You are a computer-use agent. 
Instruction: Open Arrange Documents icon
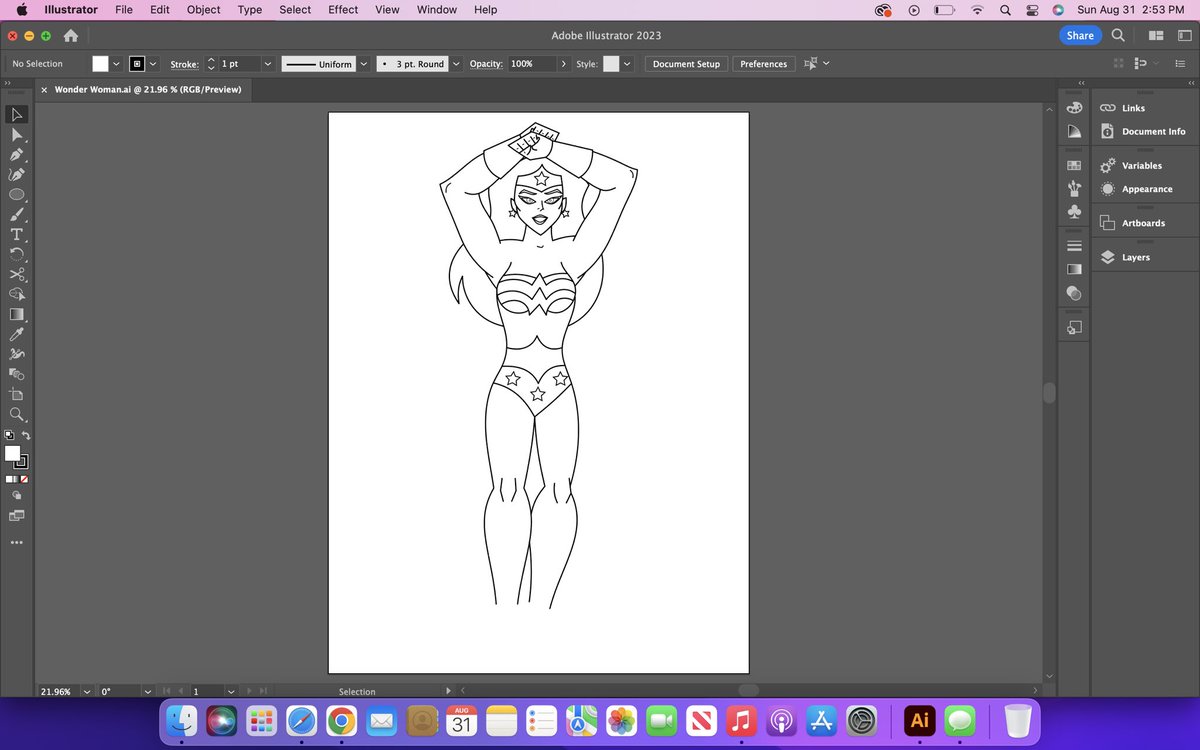(x=1156, y=35)
